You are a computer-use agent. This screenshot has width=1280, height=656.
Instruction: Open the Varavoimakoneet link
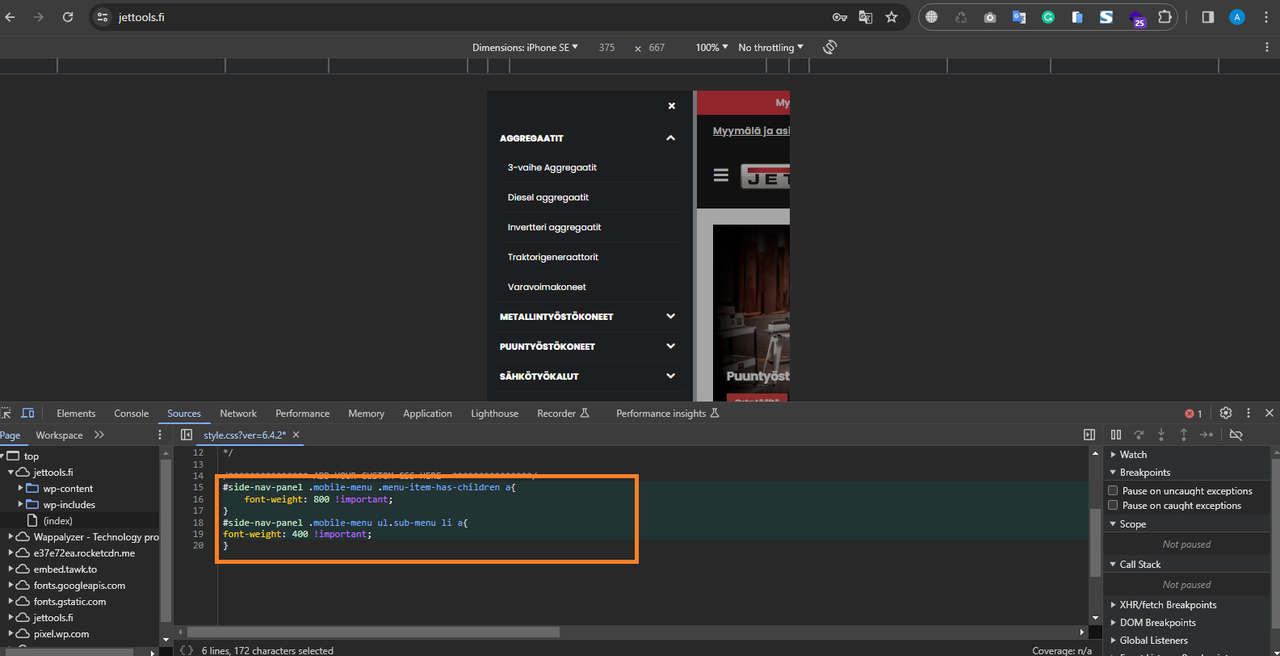547,287
